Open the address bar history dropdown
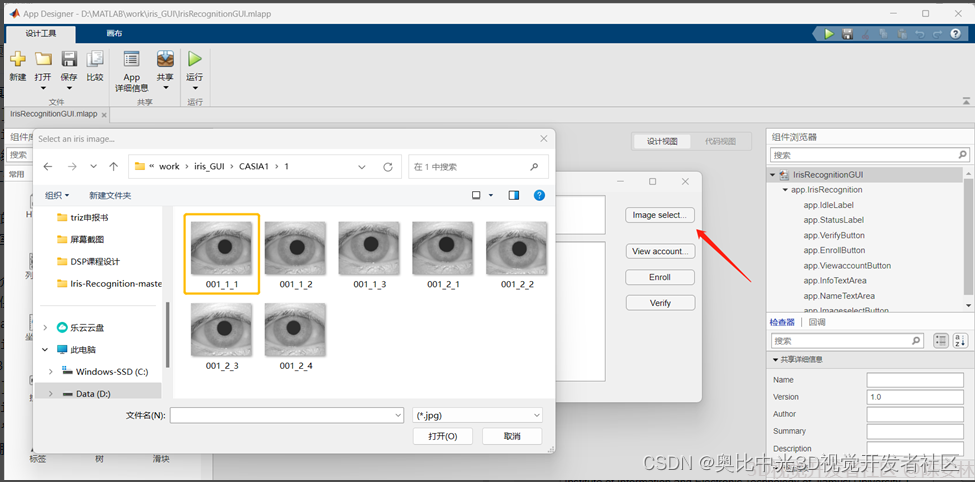Screen dimensions: 975x482 coord(362,167)
